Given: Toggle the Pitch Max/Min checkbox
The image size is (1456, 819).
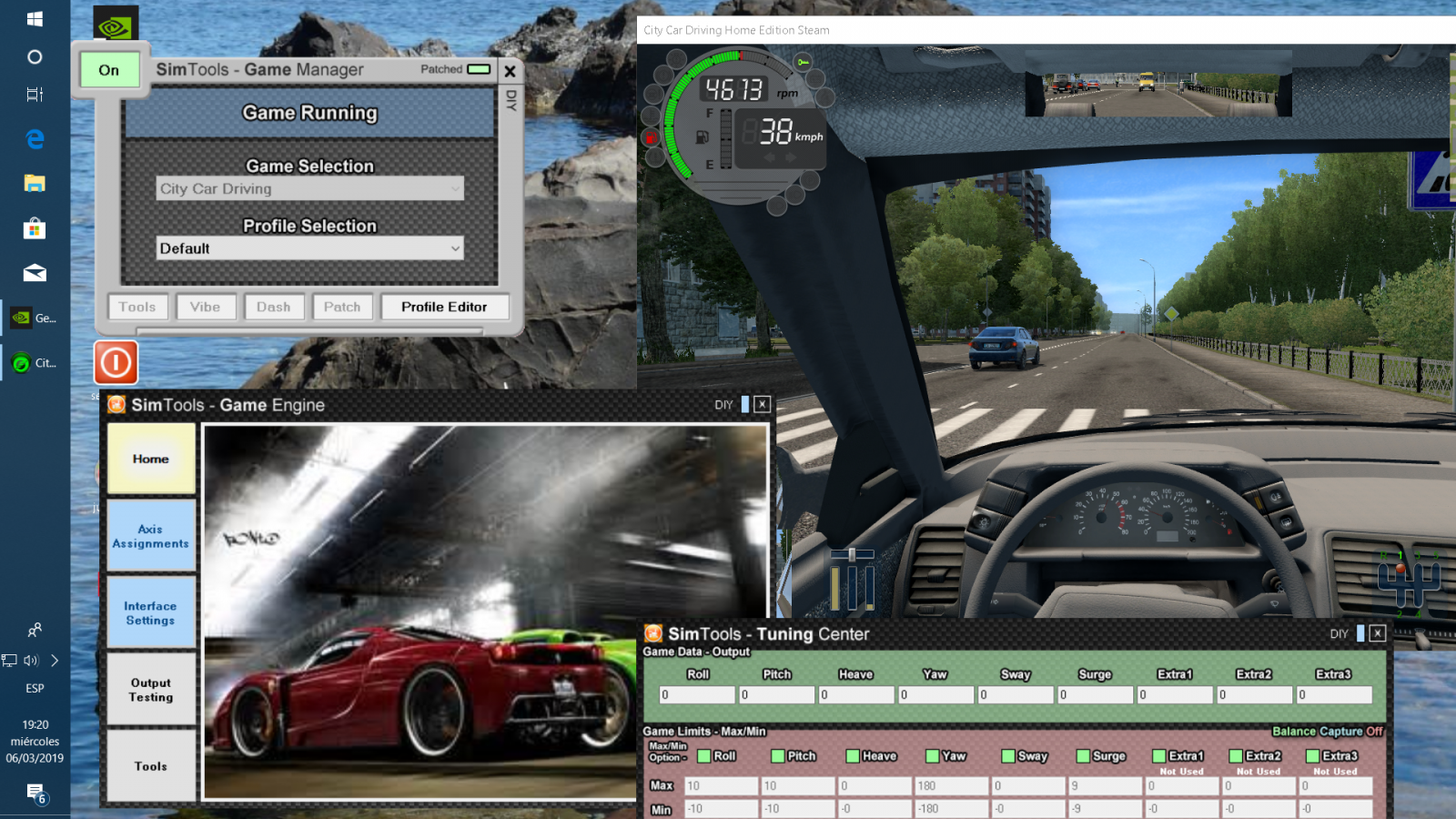Looking at the screenshot, I should [777, 756].
